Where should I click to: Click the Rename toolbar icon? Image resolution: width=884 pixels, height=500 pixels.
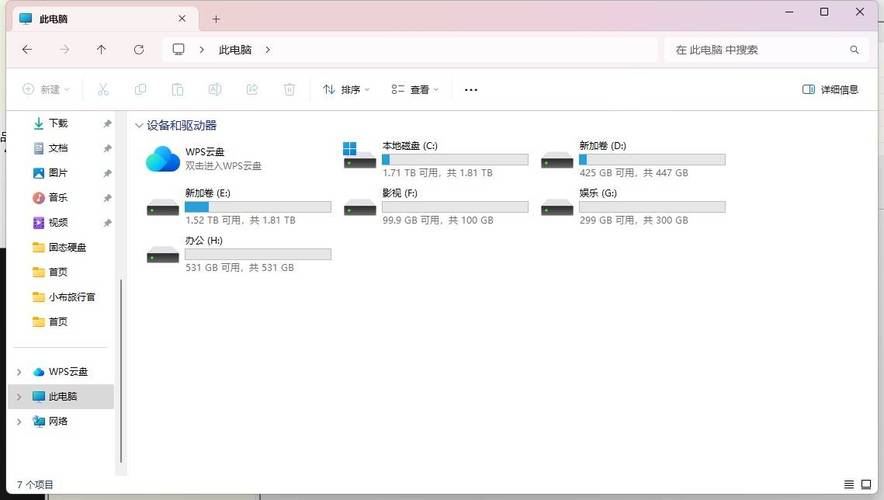215,89
